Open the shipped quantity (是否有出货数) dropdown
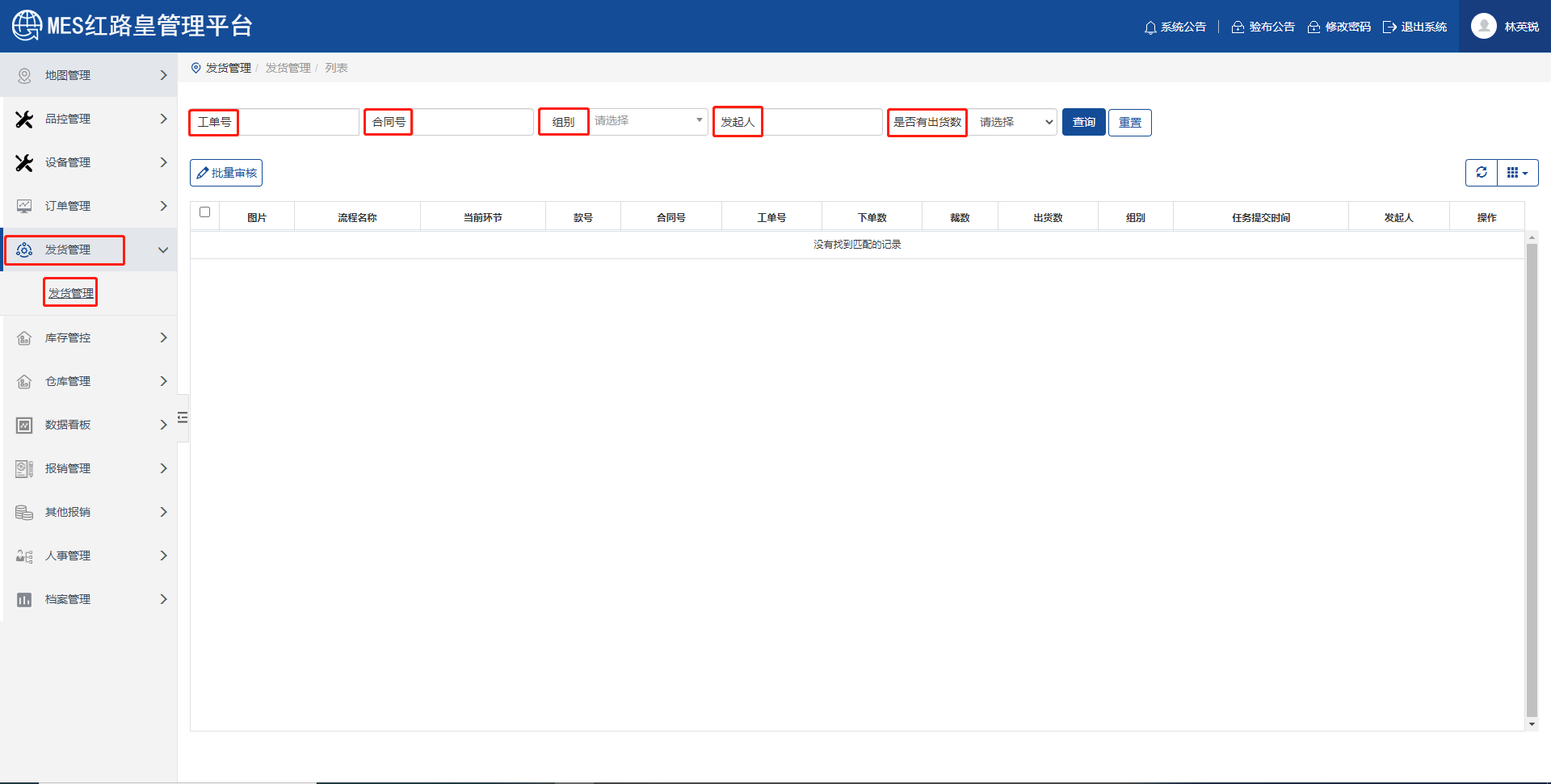 (x=1013, y=123)
